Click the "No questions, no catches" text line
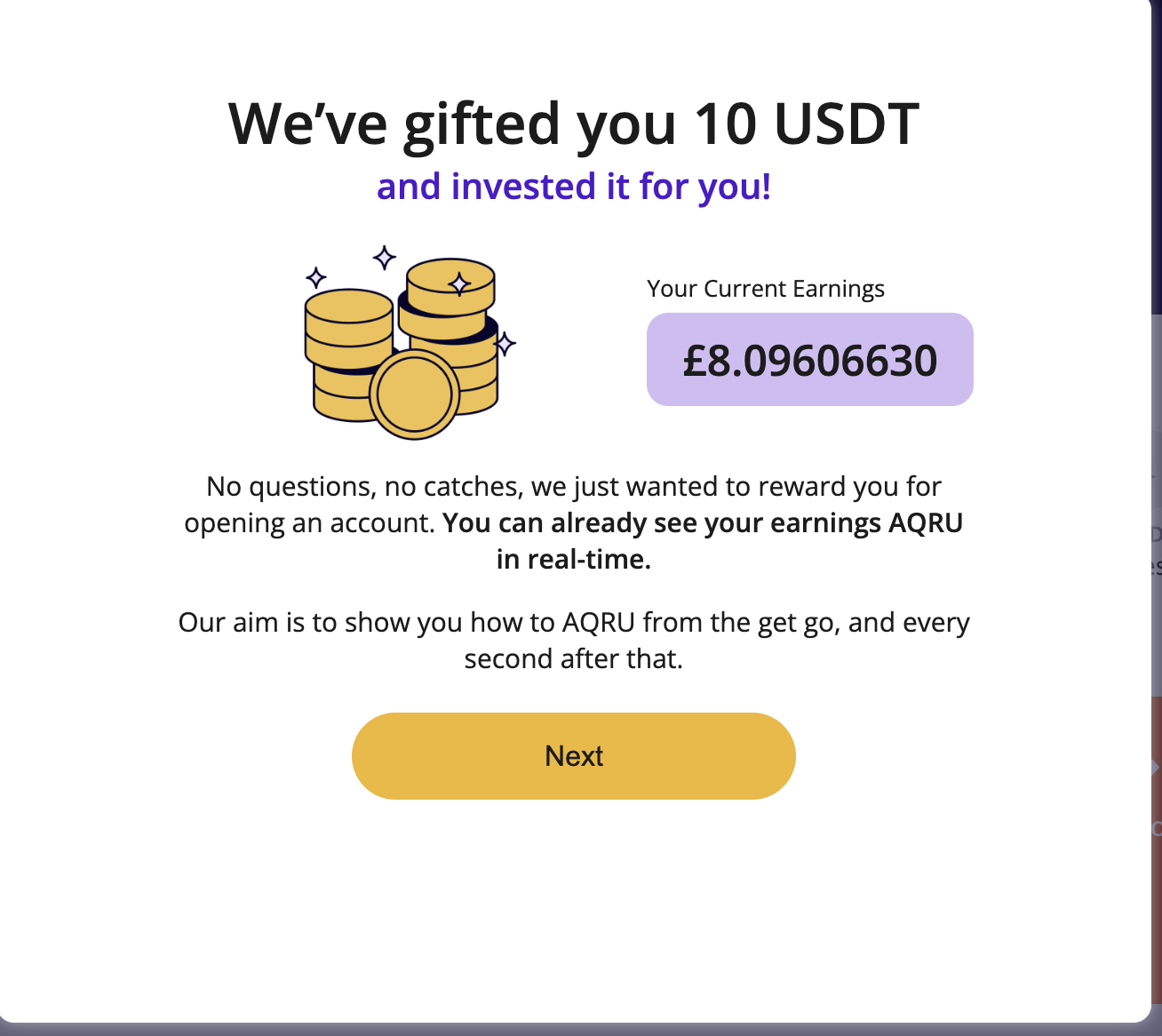The height and width of the screenshot is (1036, 1162). [573, 487]
